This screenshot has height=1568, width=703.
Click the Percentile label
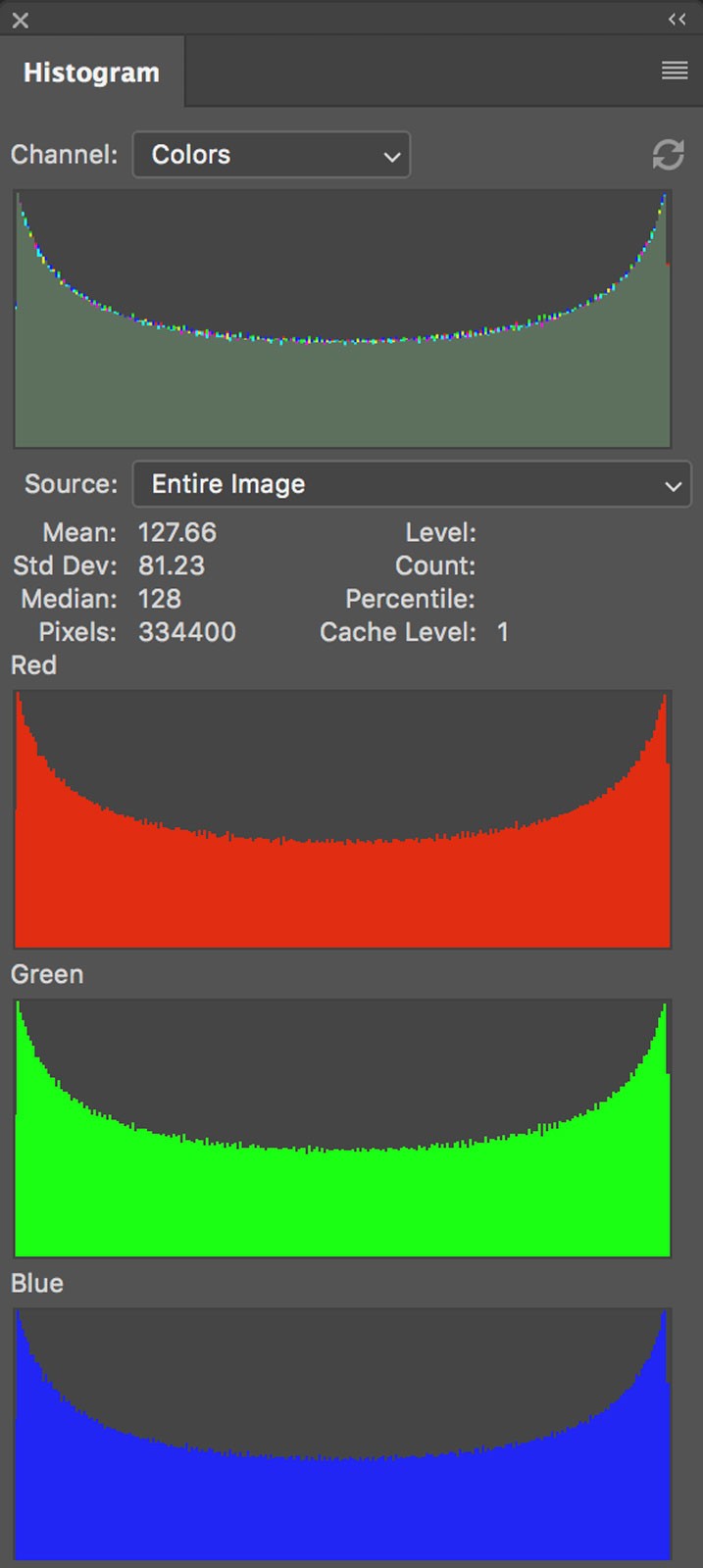pos(410,599)
